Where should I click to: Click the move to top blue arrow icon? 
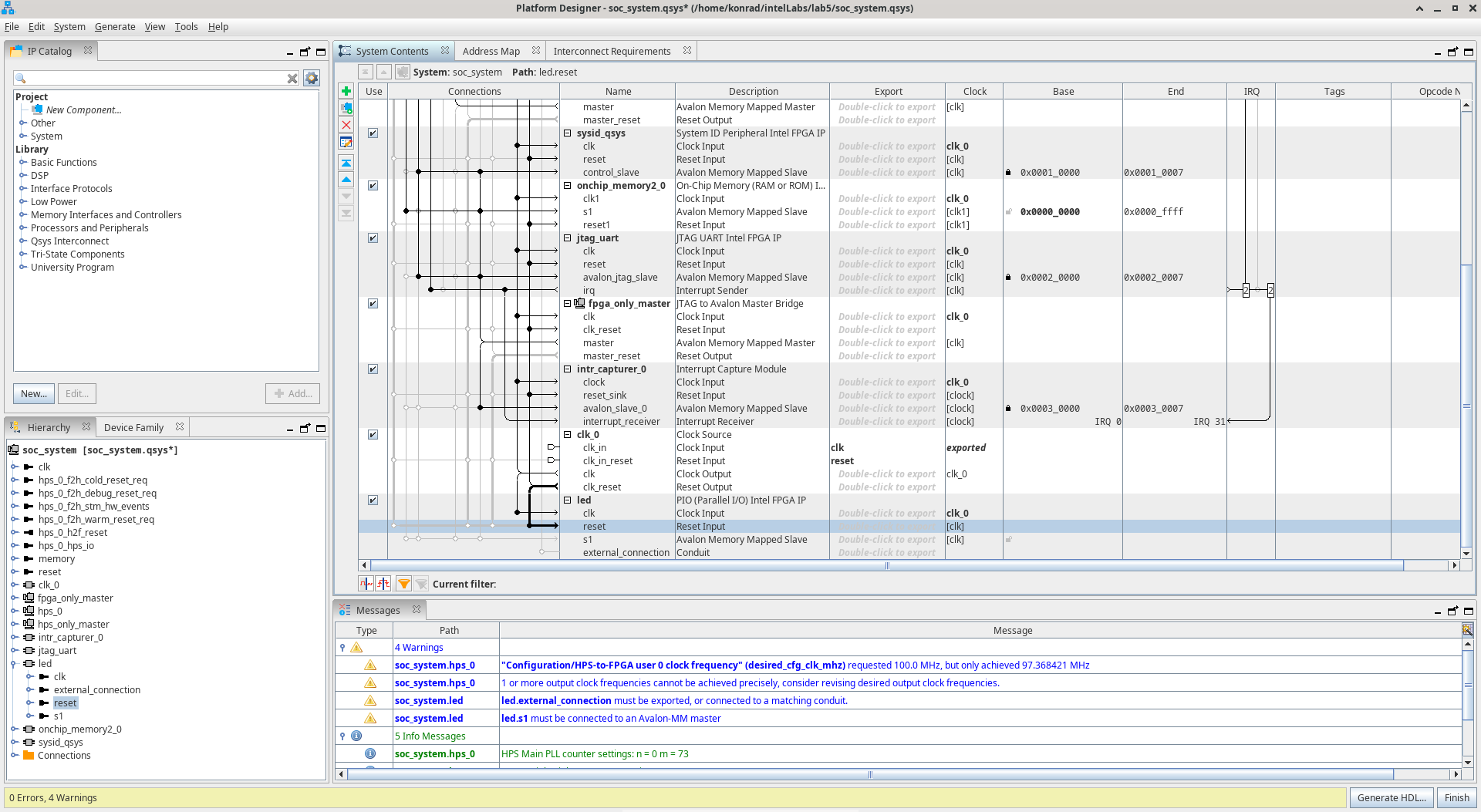[x=346, y=163]
